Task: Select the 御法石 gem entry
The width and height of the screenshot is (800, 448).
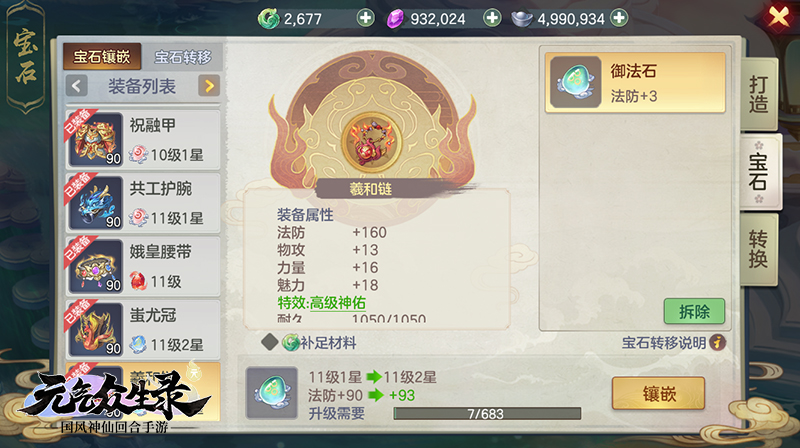Action: 635,83
